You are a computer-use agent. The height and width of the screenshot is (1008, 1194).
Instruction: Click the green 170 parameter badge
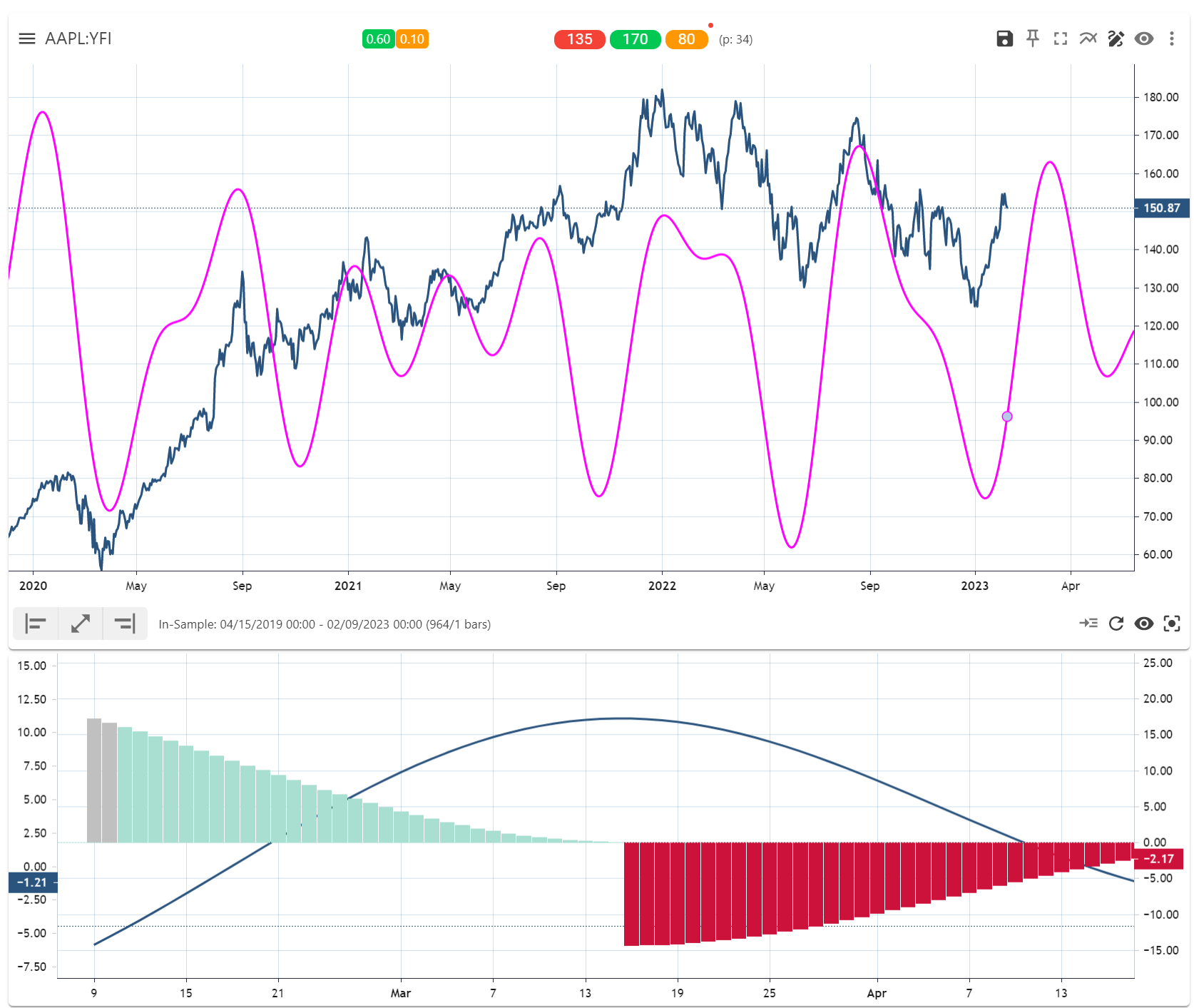634,40
